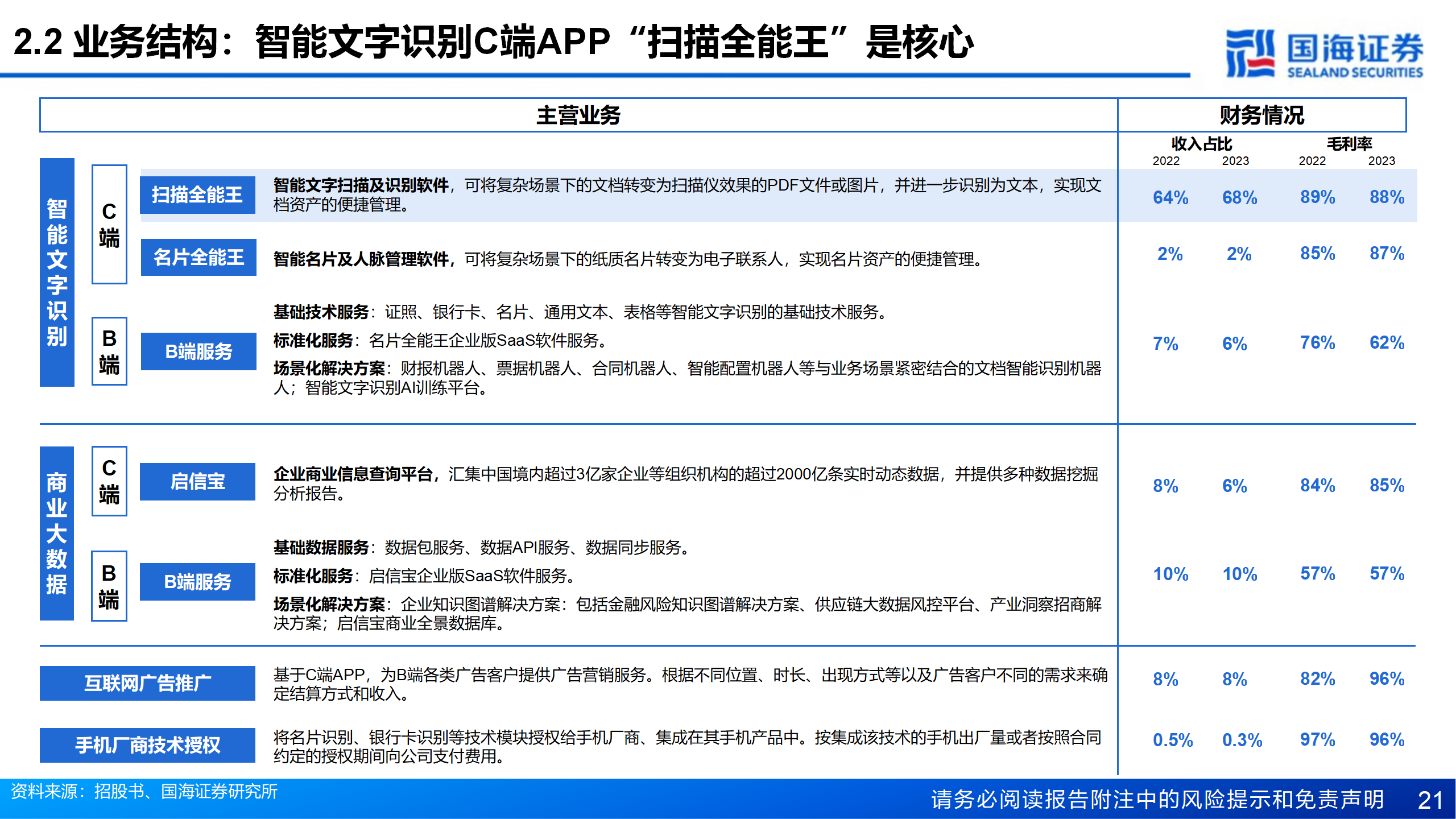This screenshot has height=819, width=1456.
Task: Click the 智能名片及人脉管理软件 description text
Action: (628, 259)
